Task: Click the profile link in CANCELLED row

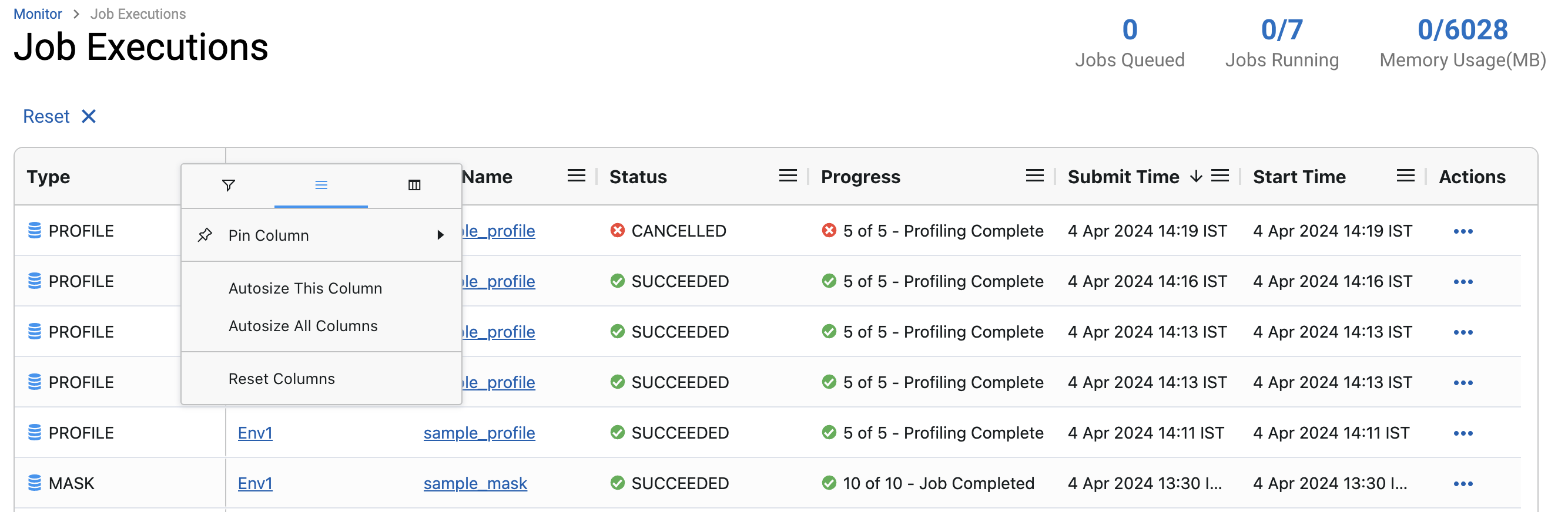Action: coord(498,231)
